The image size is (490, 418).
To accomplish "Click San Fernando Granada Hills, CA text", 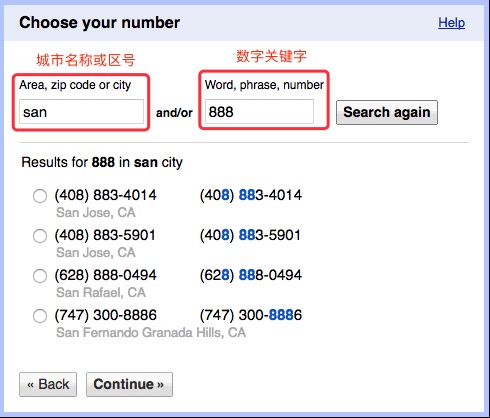I will 151,332.
